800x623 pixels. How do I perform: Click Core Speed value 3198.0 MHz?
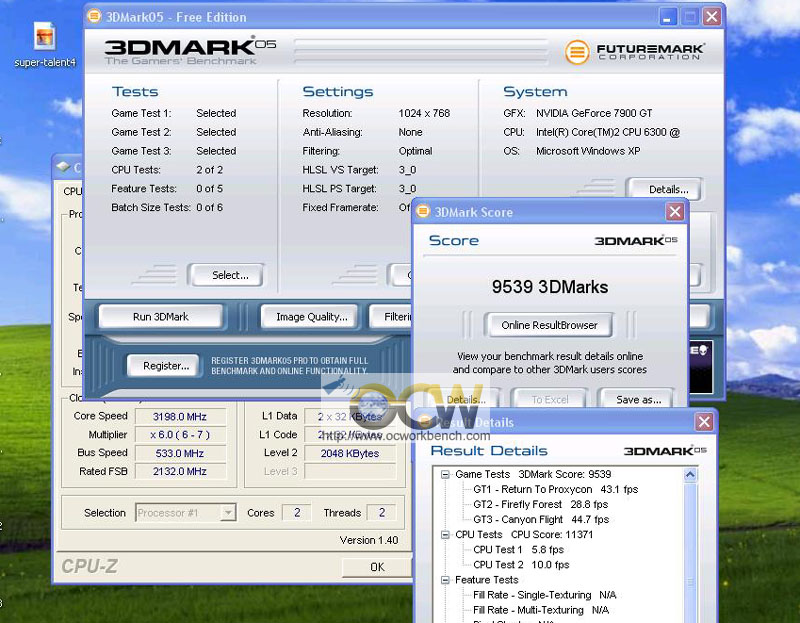180,417
